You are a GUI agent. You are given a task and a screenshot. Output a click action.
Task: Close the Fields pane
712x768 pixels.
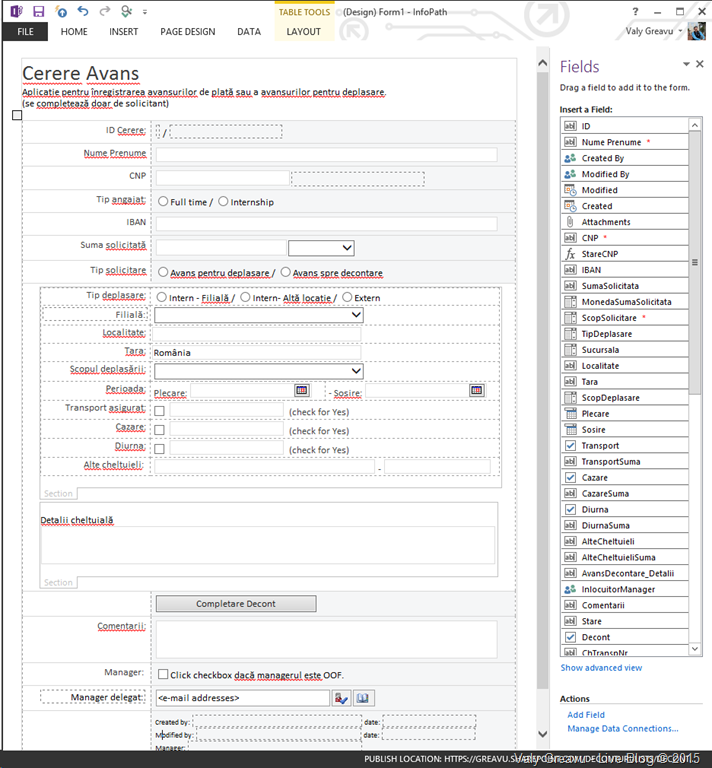(700, 64)
